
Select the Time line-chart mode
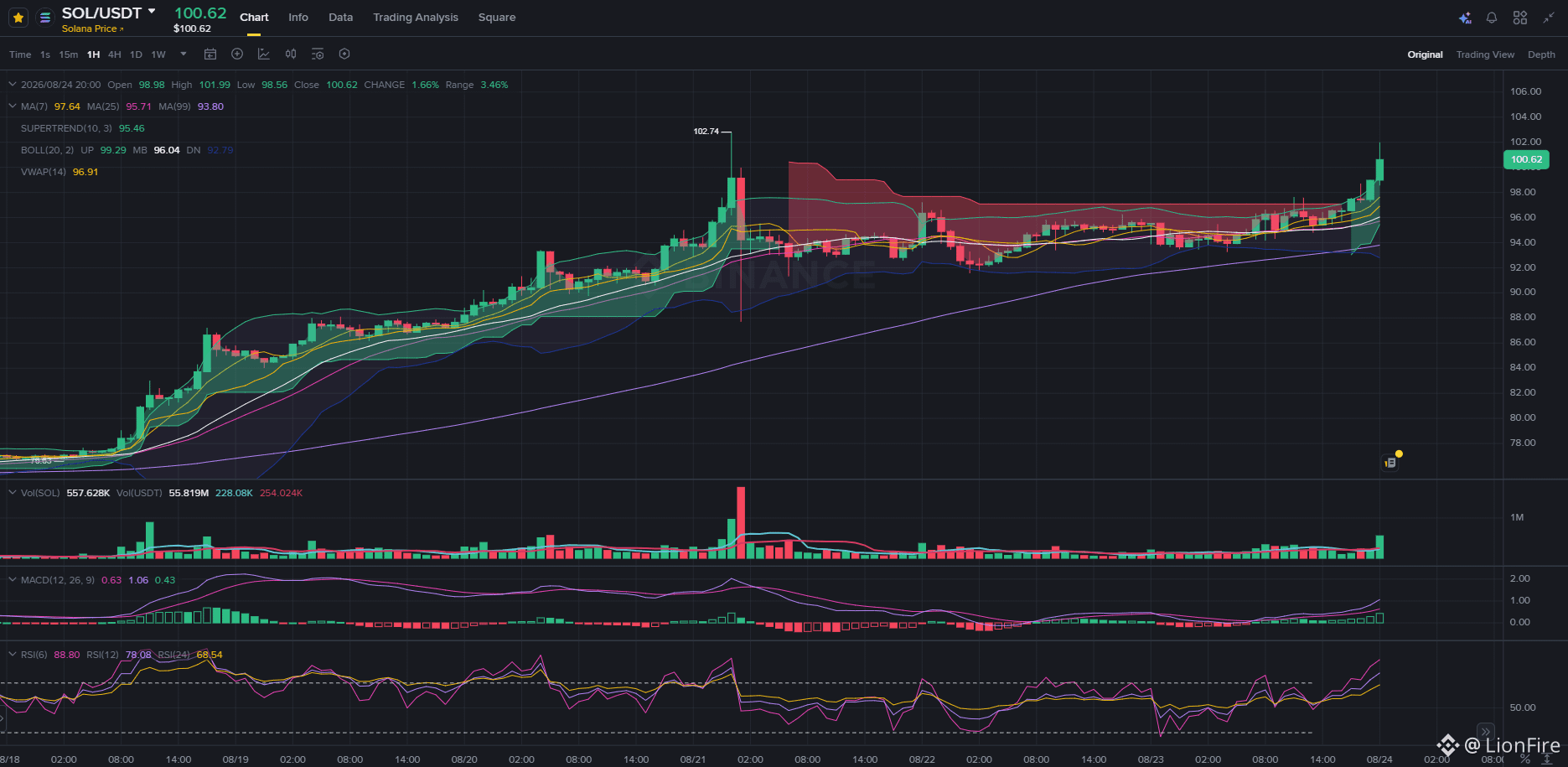click(x=20, y=54)
